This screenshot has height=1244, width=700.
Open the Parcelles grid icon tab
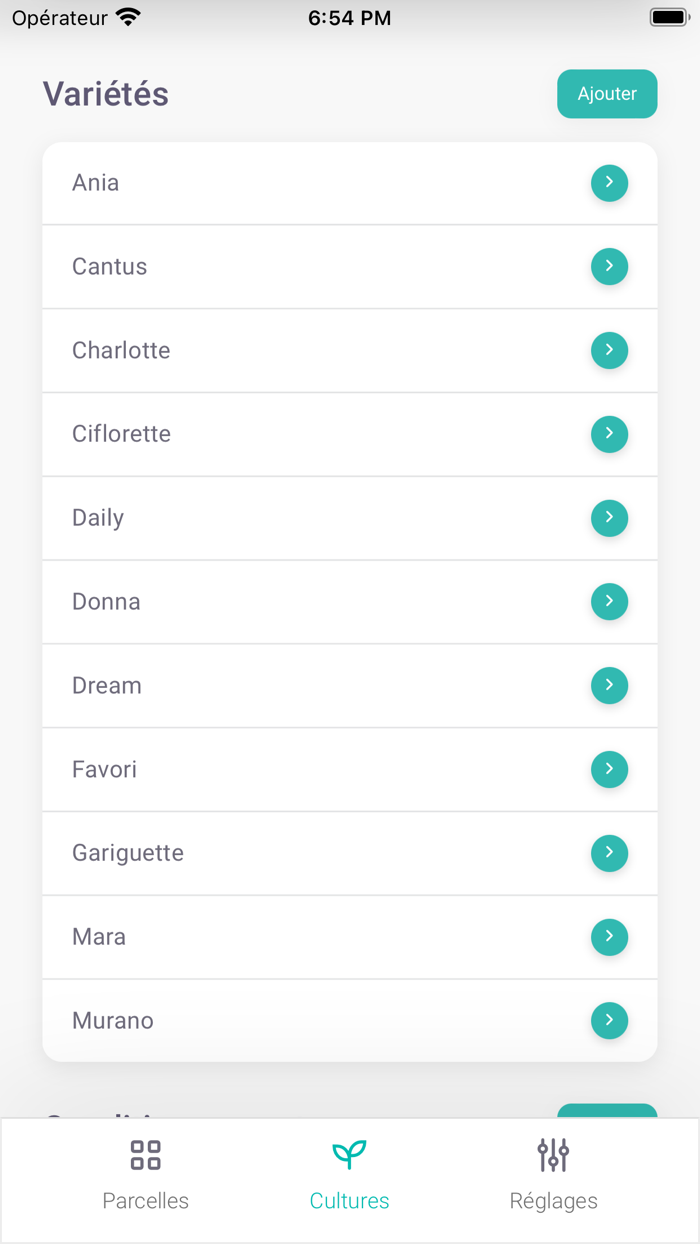[x=146, y=1155]
